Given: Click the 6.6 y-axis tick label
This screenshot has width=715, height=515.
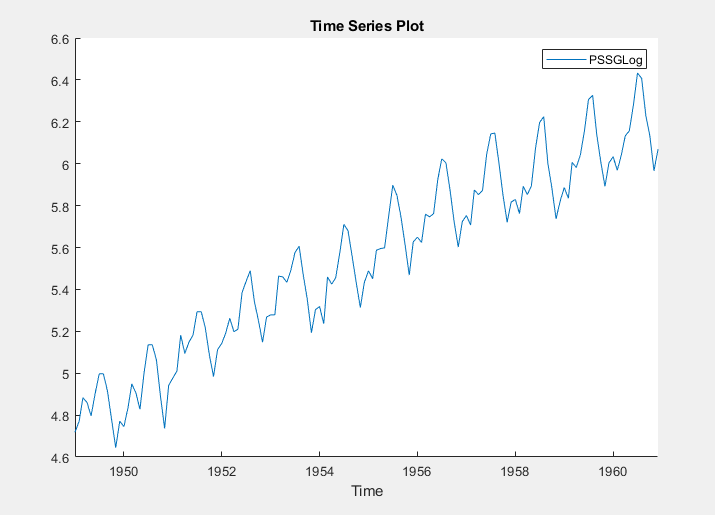Looking at the screenshot, I should (59, 39).
